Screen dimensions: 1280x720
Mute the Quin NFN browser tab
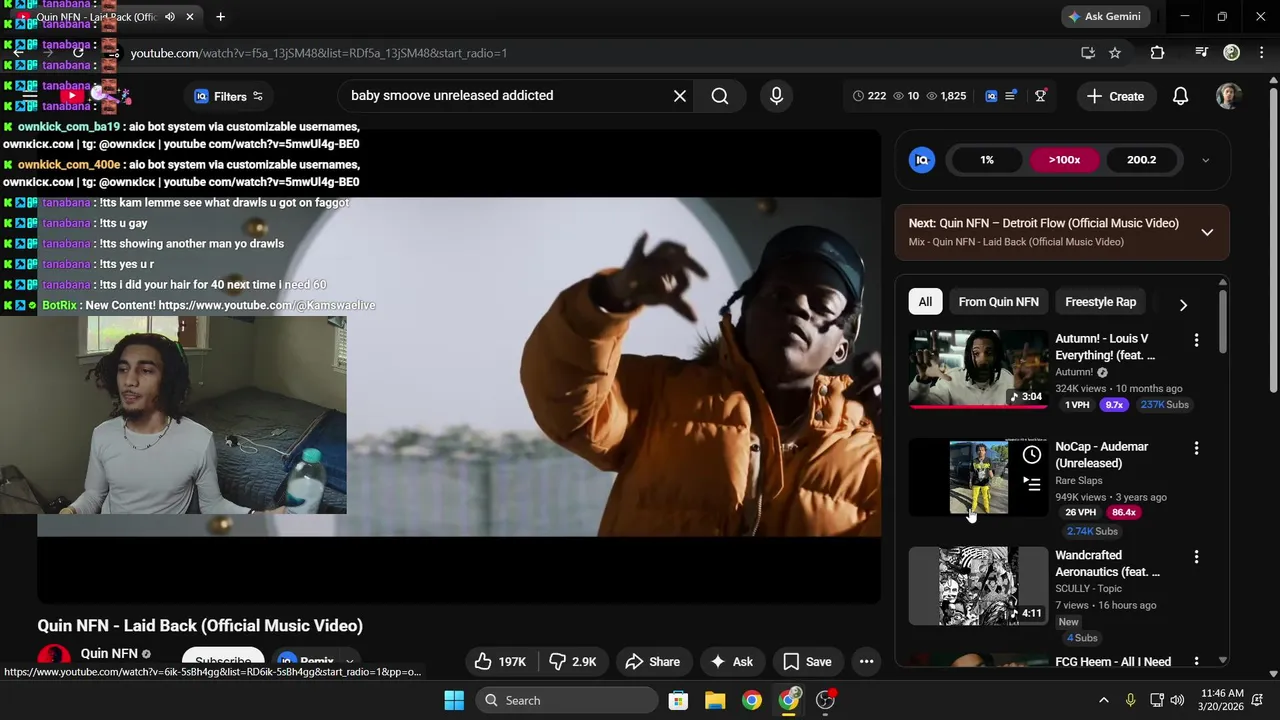169,17
